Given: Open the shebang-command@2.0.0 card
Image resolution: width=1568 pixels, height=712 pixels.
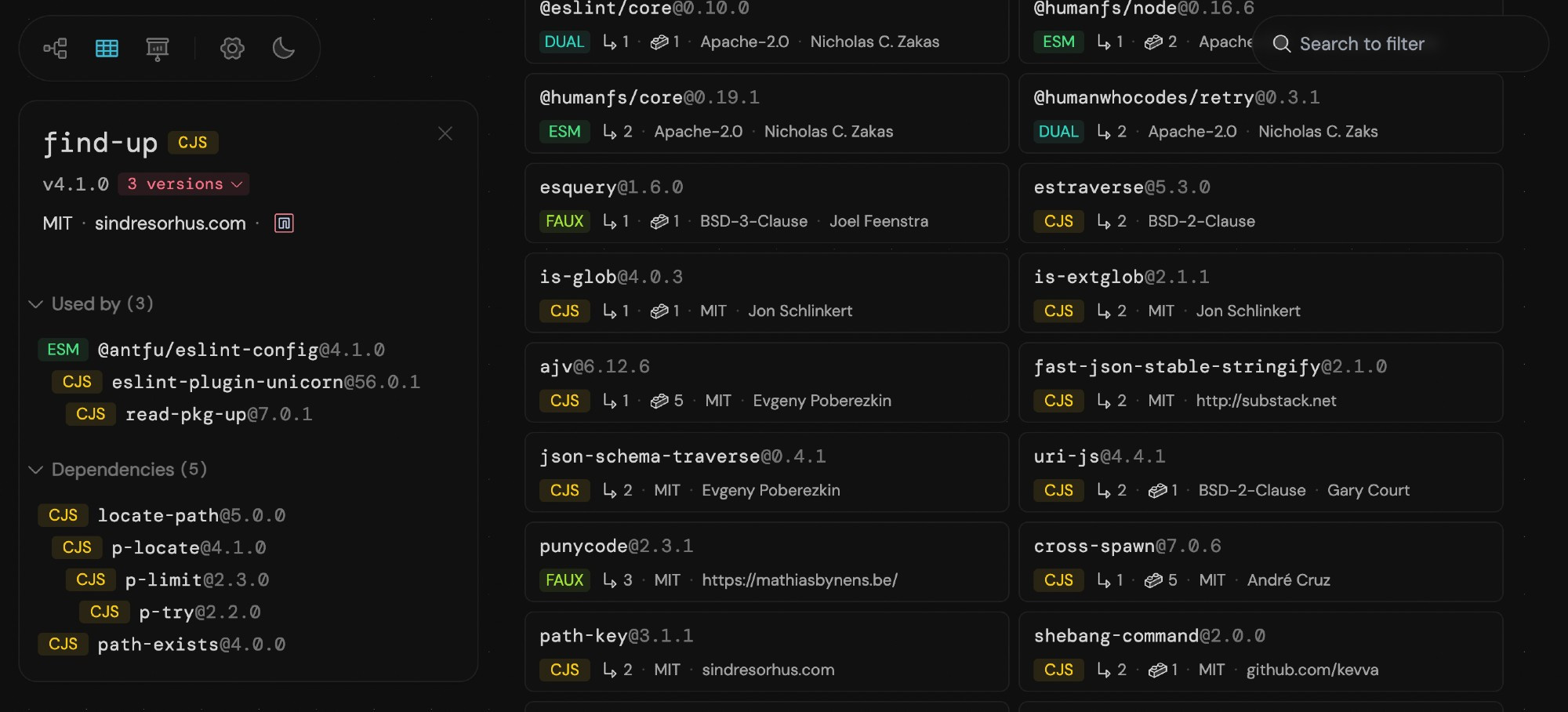Looking at the screenshot, I should [x=1260, y=652].
